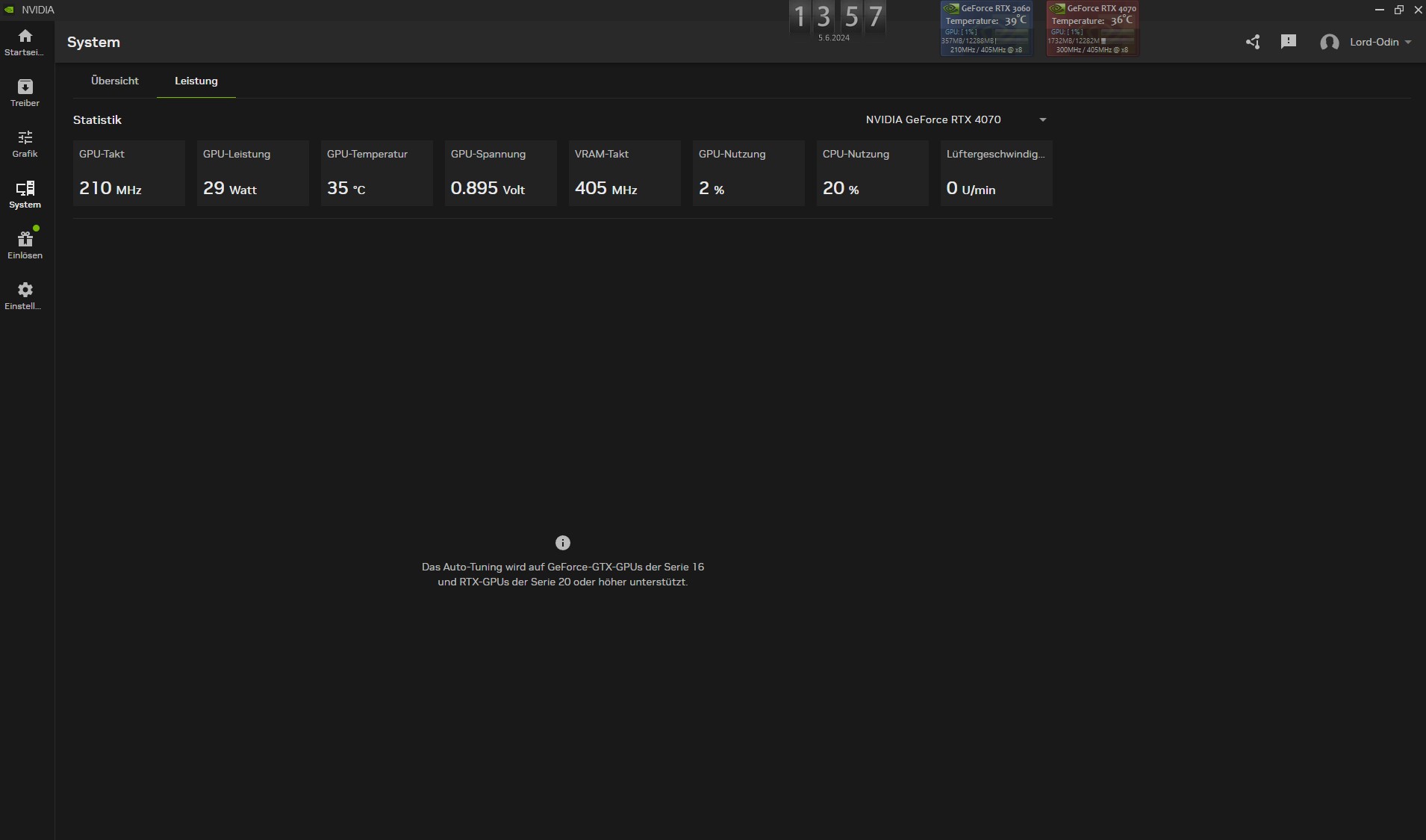The image size is (1426, 840).
Task: Select the Leistung tab
Action: pos(196,81)
